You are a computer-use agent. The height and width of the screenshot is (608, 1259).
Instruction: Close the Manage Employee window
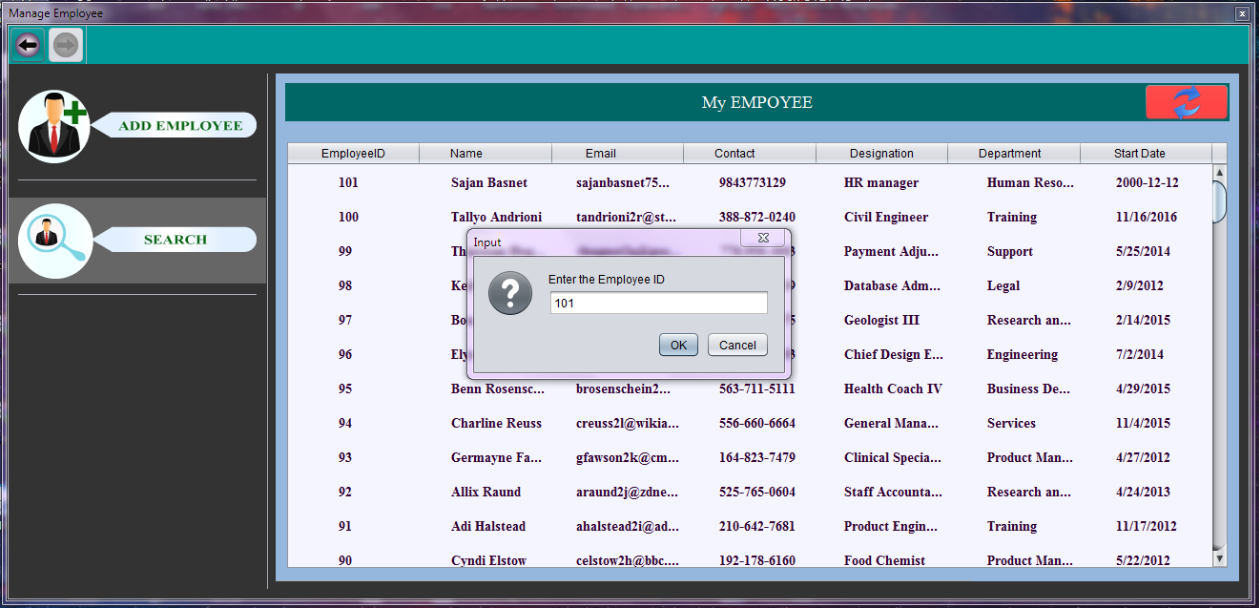(x=1241, y=13)
